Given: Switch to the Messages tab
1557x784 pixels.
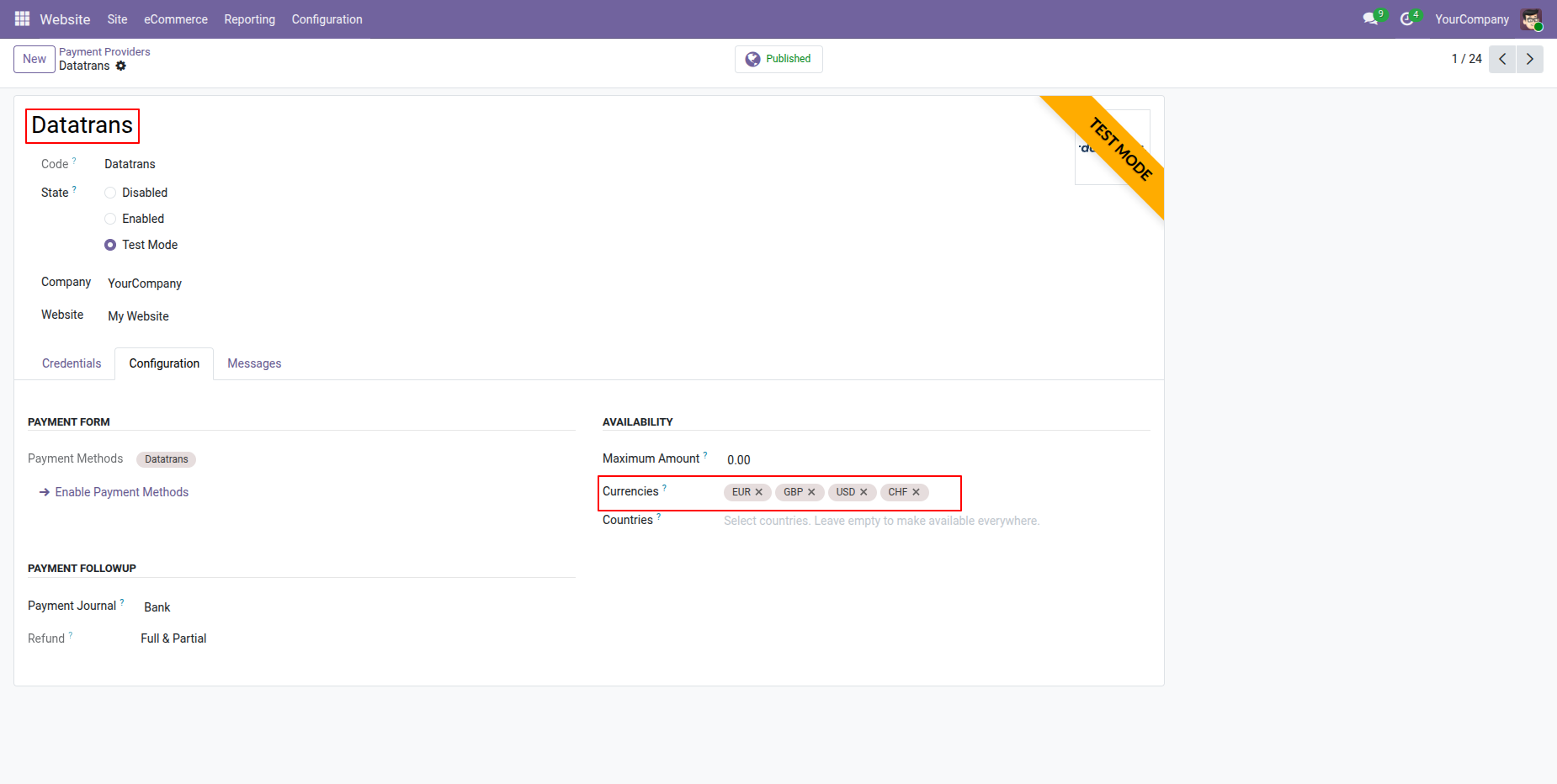Looking at the screenshot, I should [x=254, y=363].
